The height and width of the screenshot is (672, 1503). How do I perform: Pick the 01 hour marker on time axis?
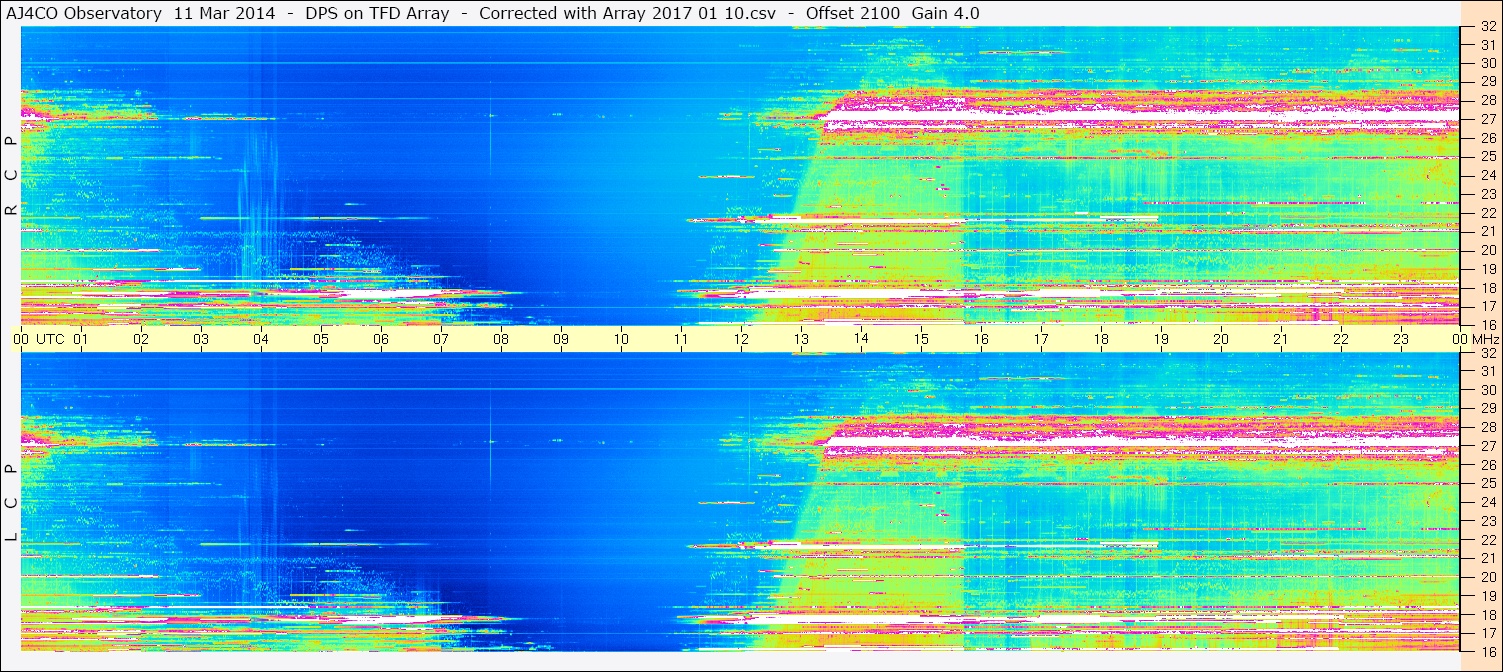(x=81, y=339)
